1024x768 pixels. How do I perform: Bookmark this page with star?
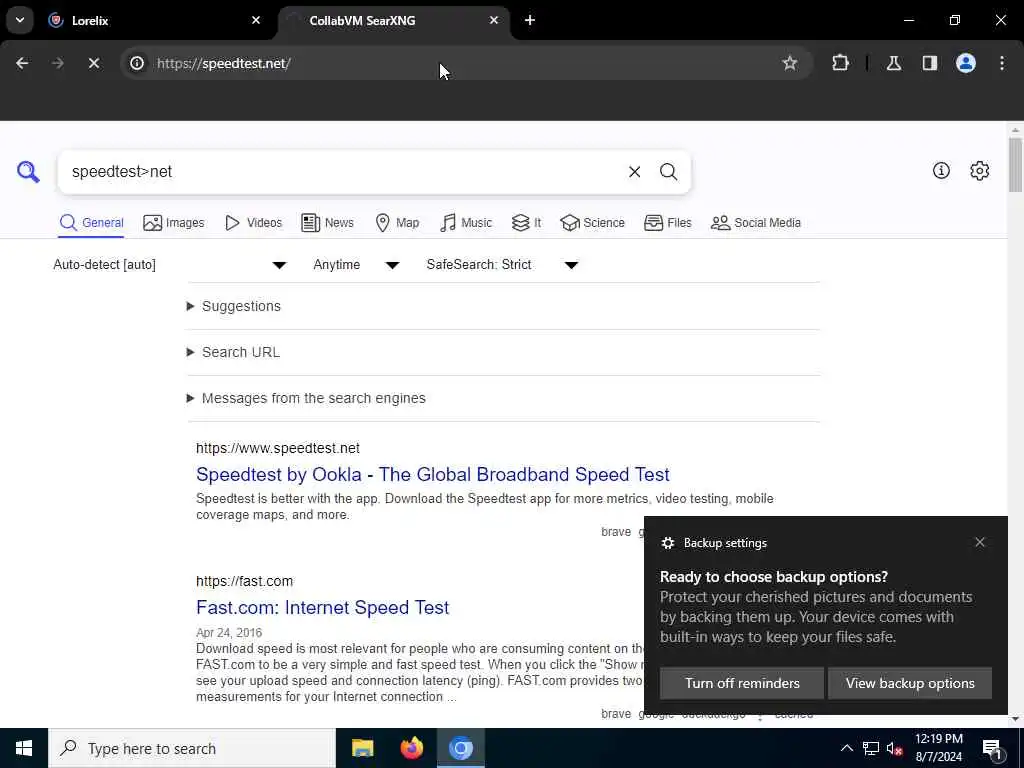790,63
